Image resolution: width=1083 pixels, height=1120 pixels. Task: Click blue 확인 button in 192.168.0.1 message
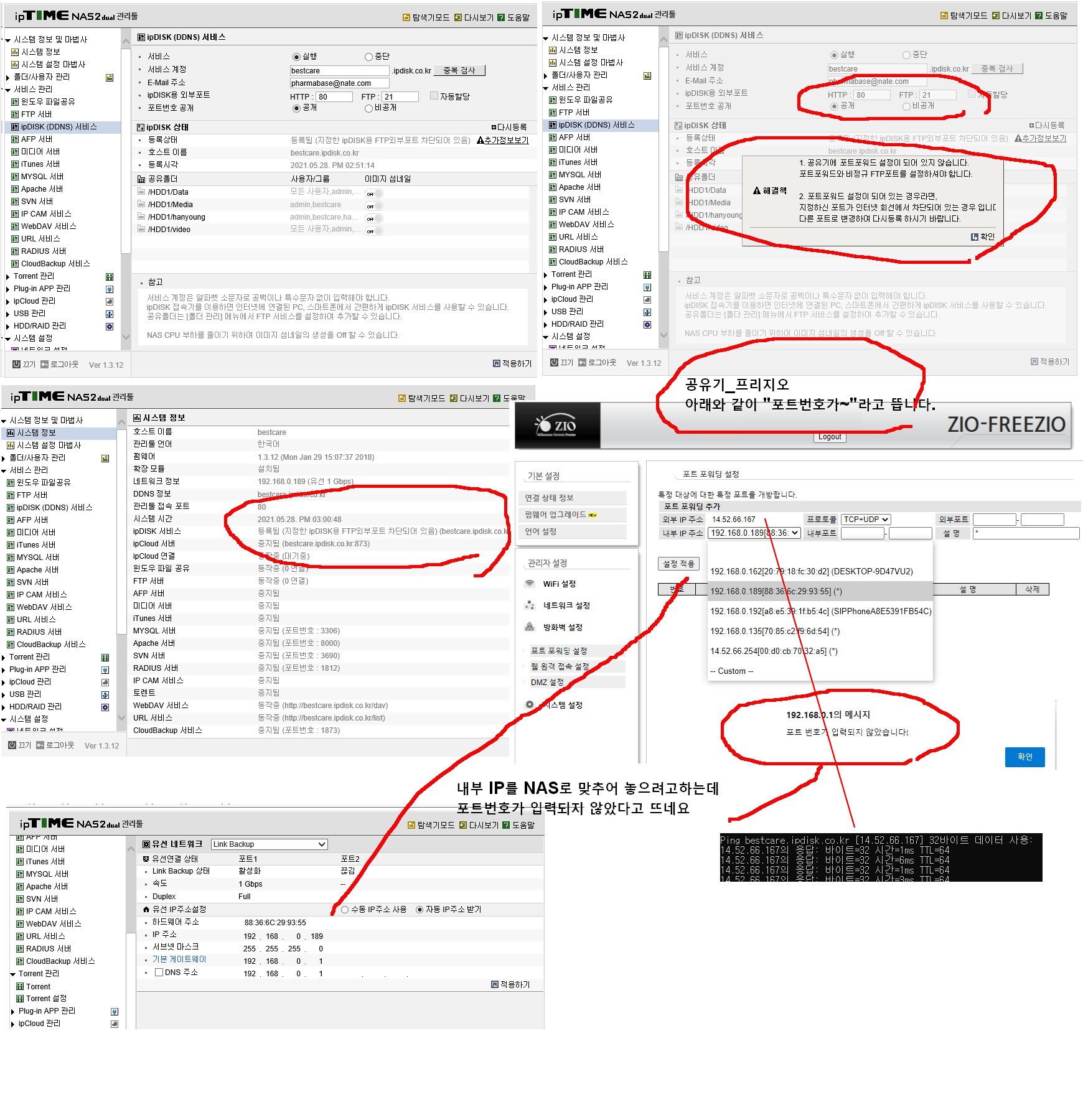pyautogui.click(x=1024, y=757)
